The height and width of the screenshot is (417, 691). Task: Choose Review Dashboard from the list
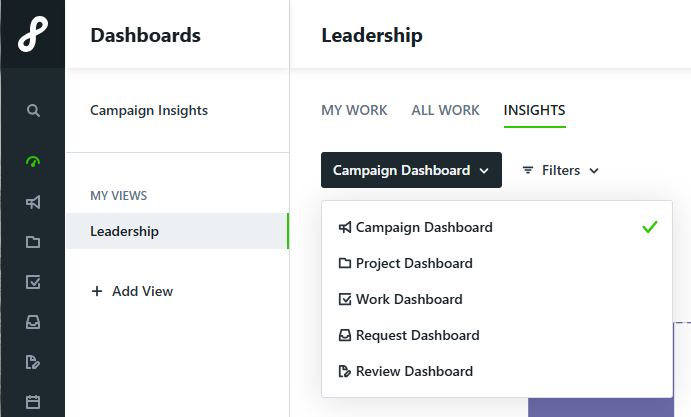click(x=497, y=371)
